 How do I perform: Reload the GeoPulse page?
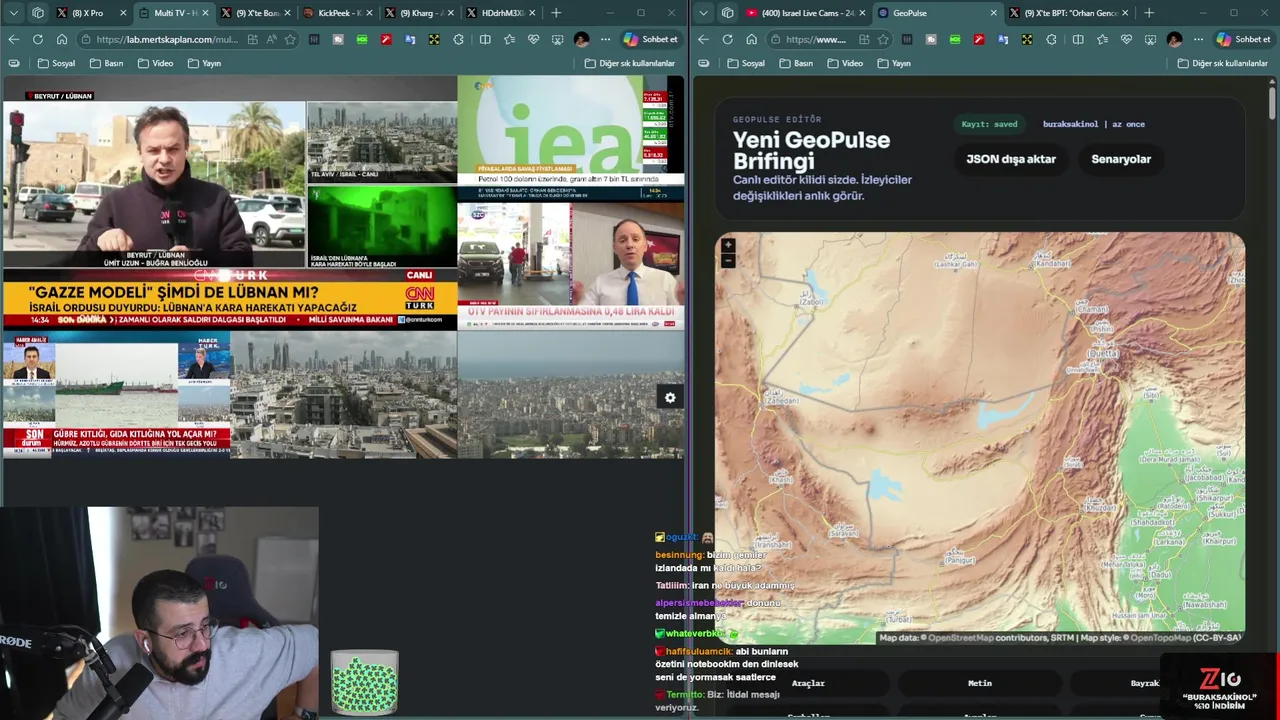pos(727,39)
